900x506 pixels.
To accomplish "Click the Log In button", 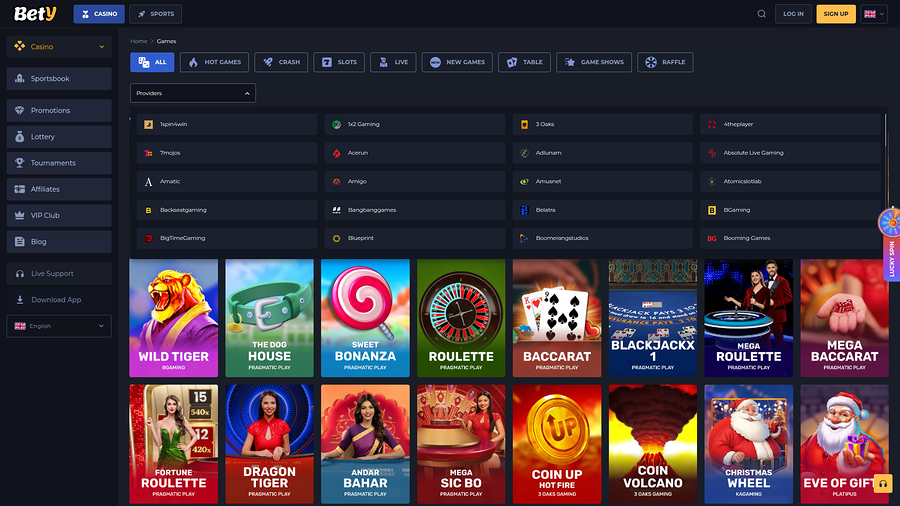I will pos(793,14).
